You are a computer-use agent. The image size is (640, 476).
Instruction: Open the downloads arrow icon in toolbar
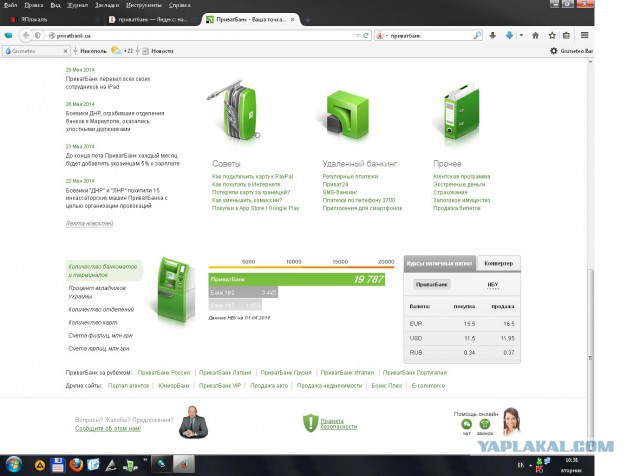point(493,36)
